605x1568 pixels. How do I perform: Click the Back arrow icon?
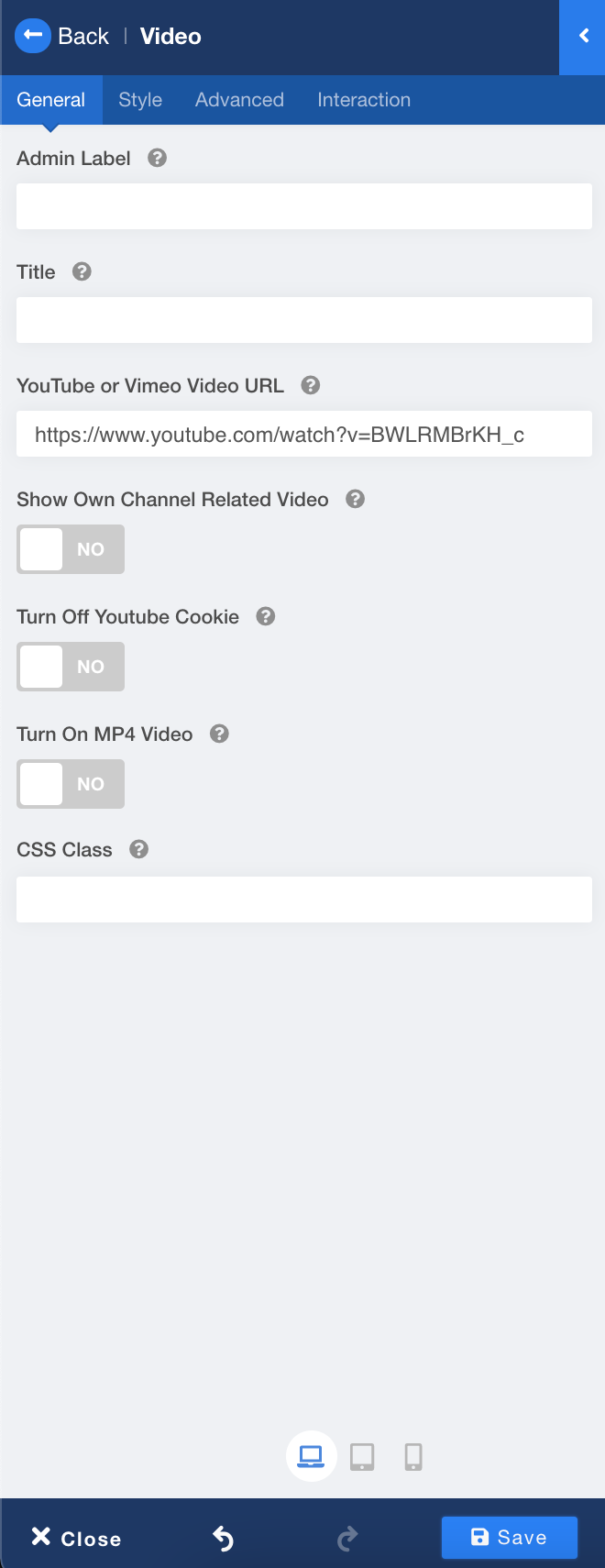[33, 36]
